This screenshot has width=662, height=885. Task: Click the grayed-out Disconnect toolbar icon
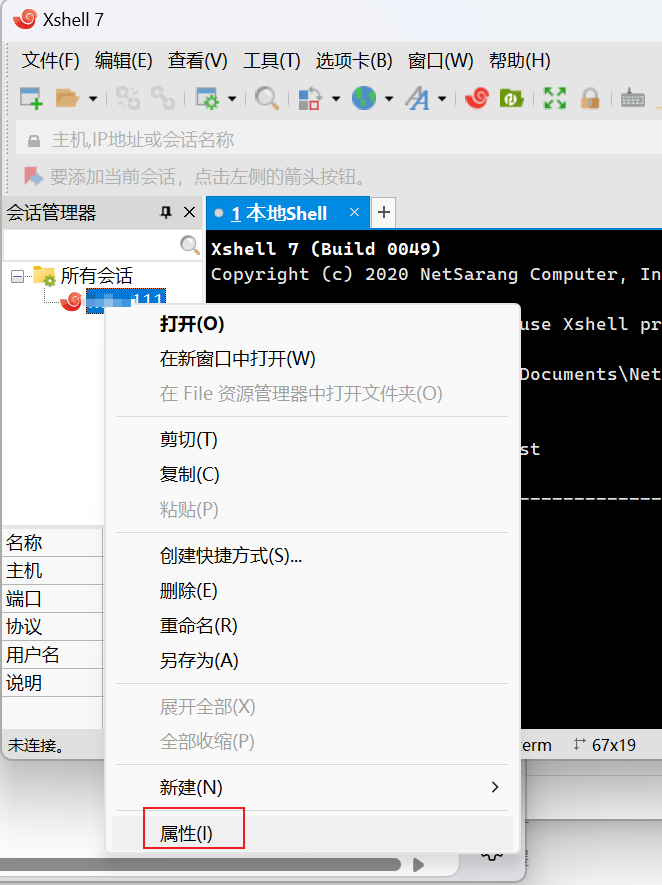click(x=128, y=98)
